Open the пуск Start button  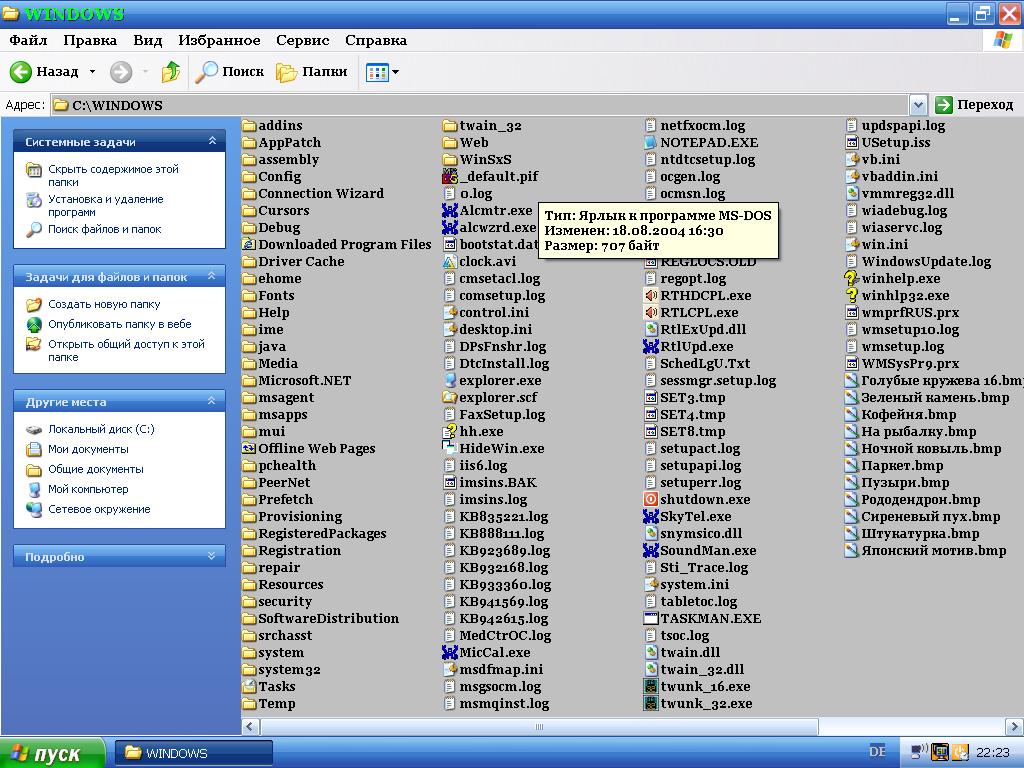51,753
